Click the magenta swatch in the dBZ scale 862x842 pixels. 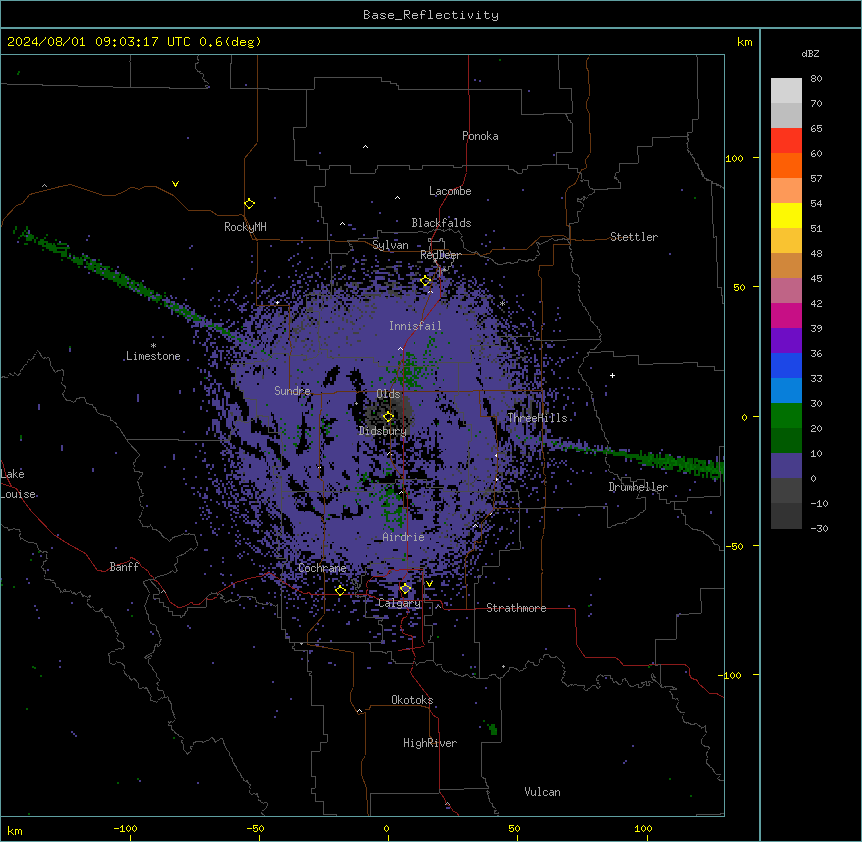point(786,315)
